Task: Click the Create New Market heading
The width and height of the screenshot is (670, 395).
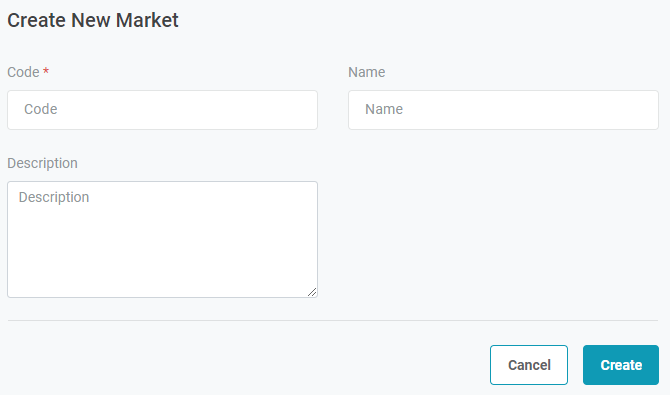Action: [x=93, y=21]
